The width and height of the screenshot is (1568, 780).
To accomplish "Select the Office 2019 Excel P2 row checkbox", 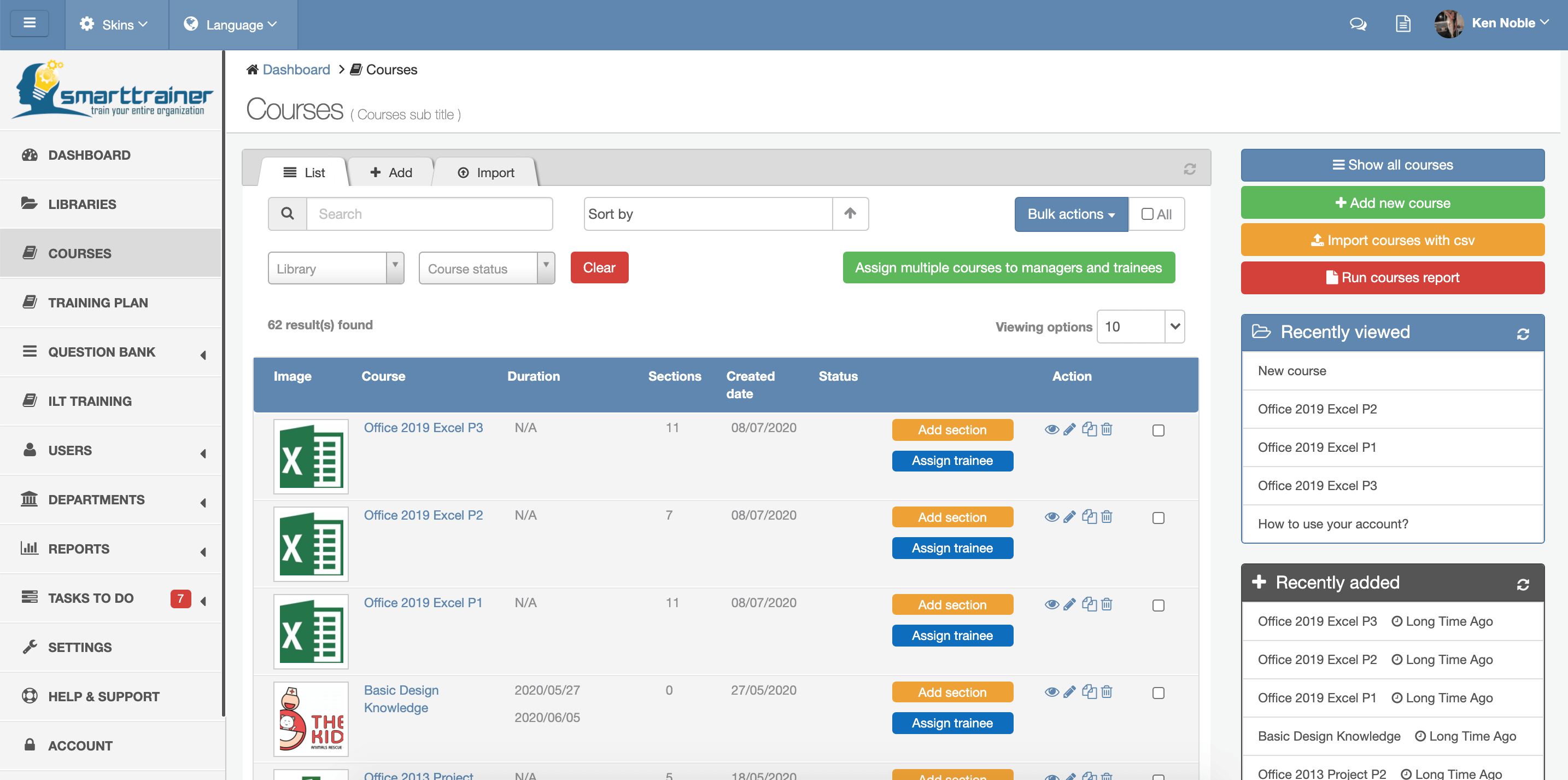I will (x=1158, y=518).
